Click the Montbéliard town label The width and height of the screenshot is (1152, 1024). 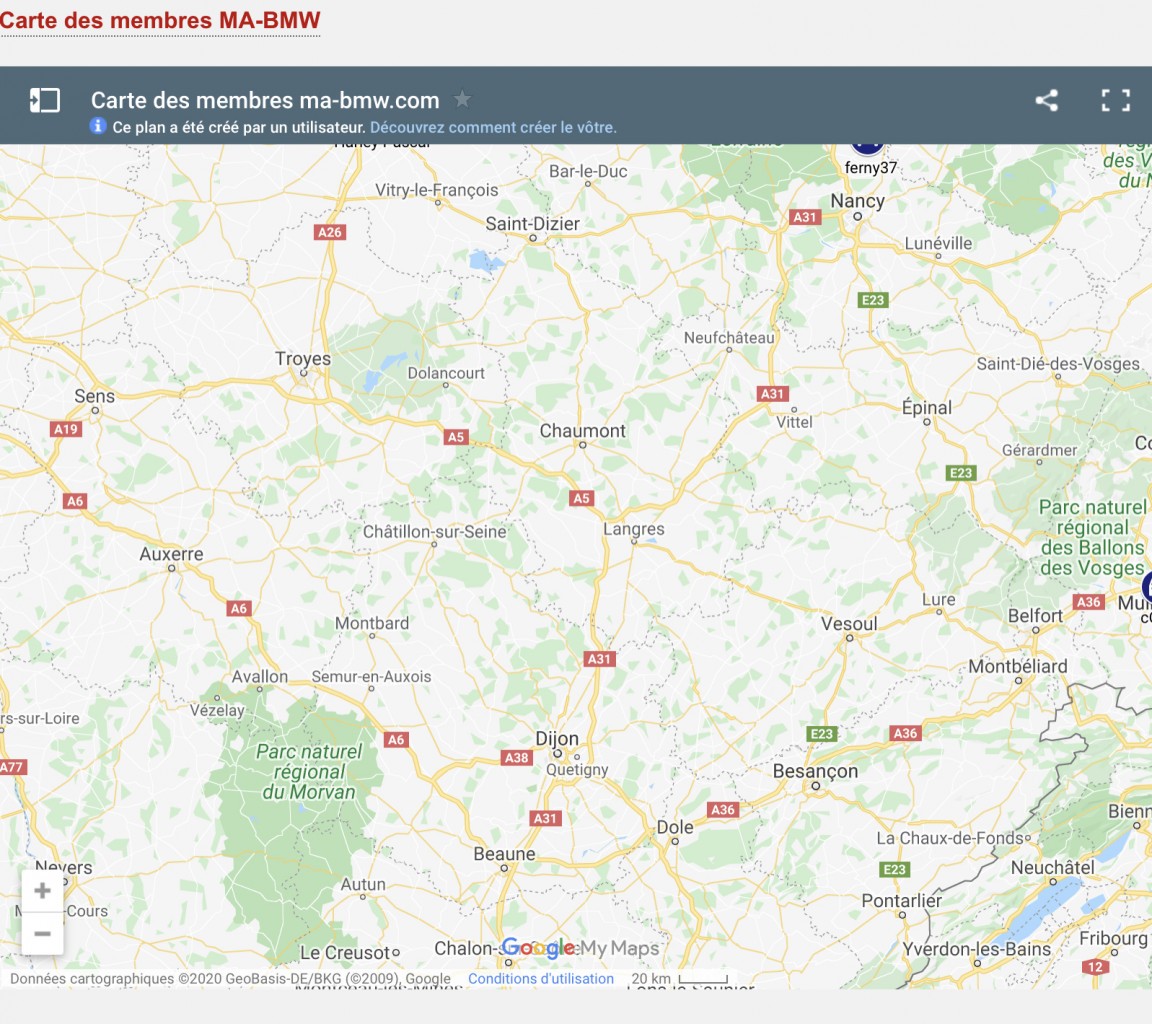click(1018, 666)
